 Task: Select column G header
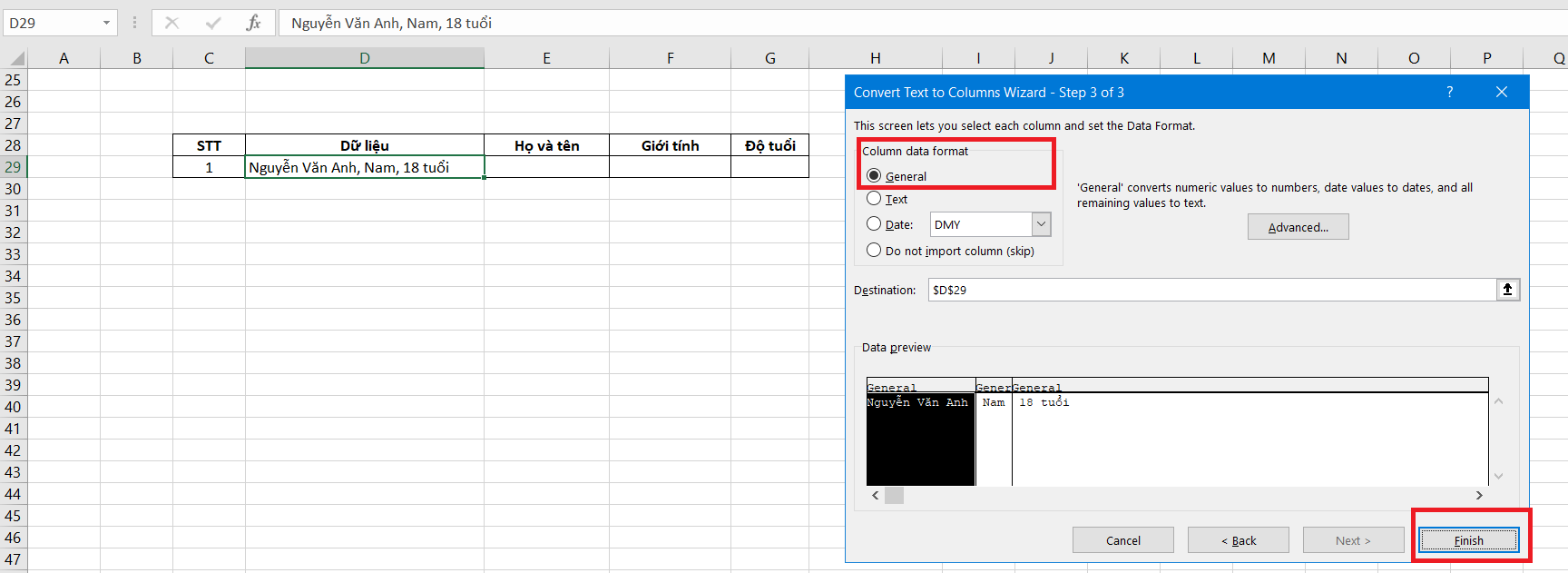click(769, 58)
